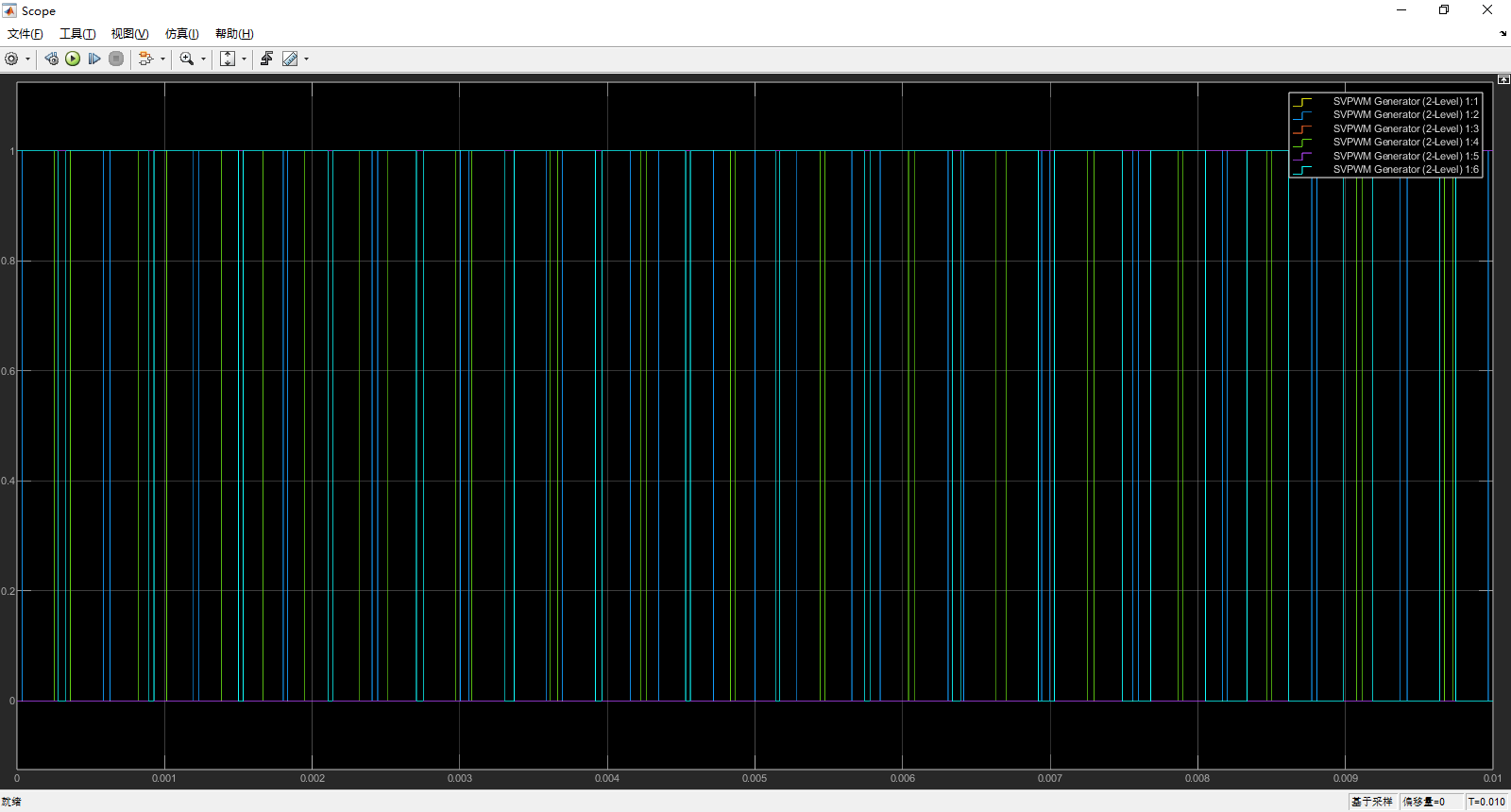Click the scale axes limits icon

228,59
